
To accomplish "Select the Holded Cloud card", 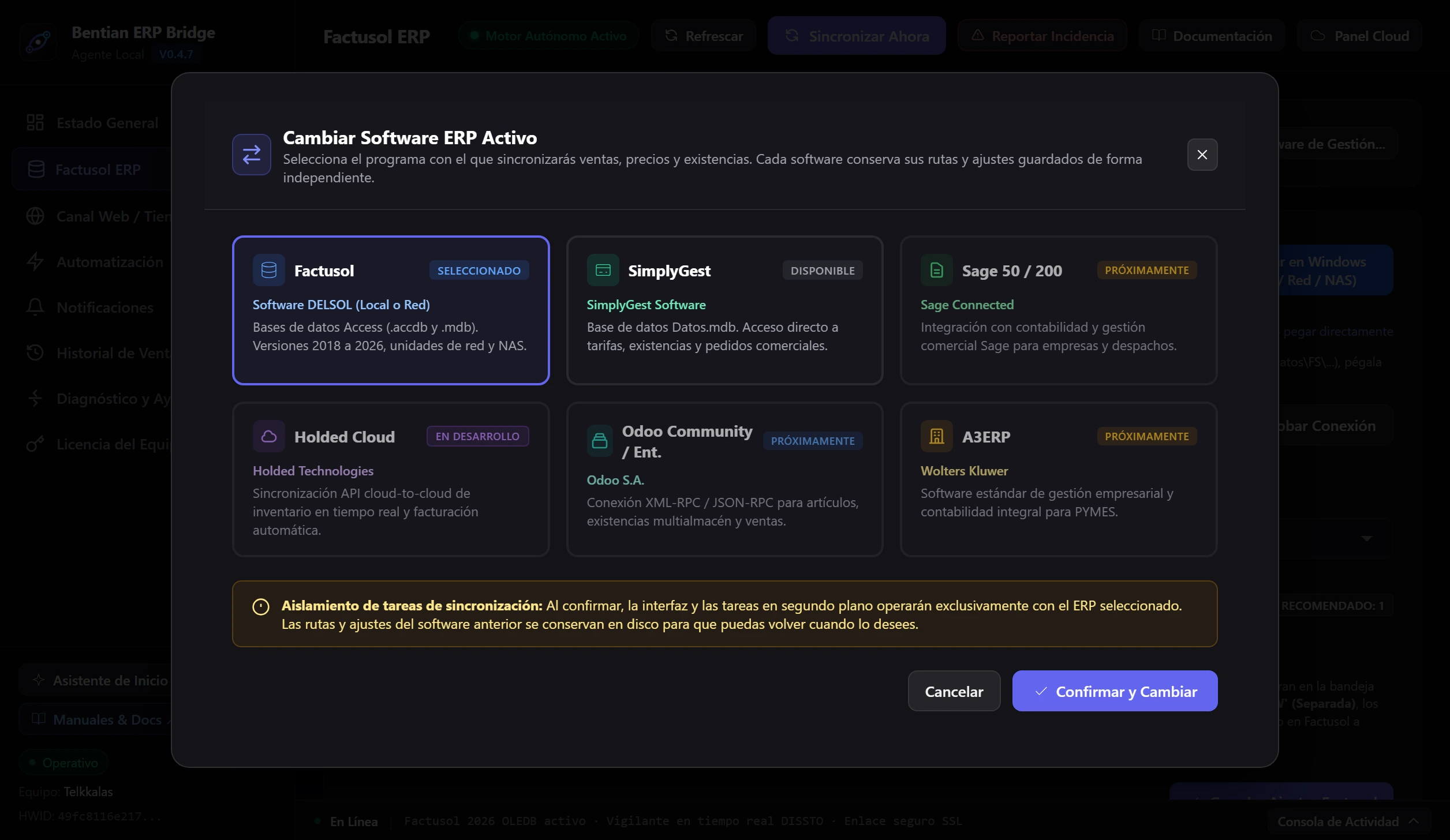I will pyautogui.click(x=391, y=479).
